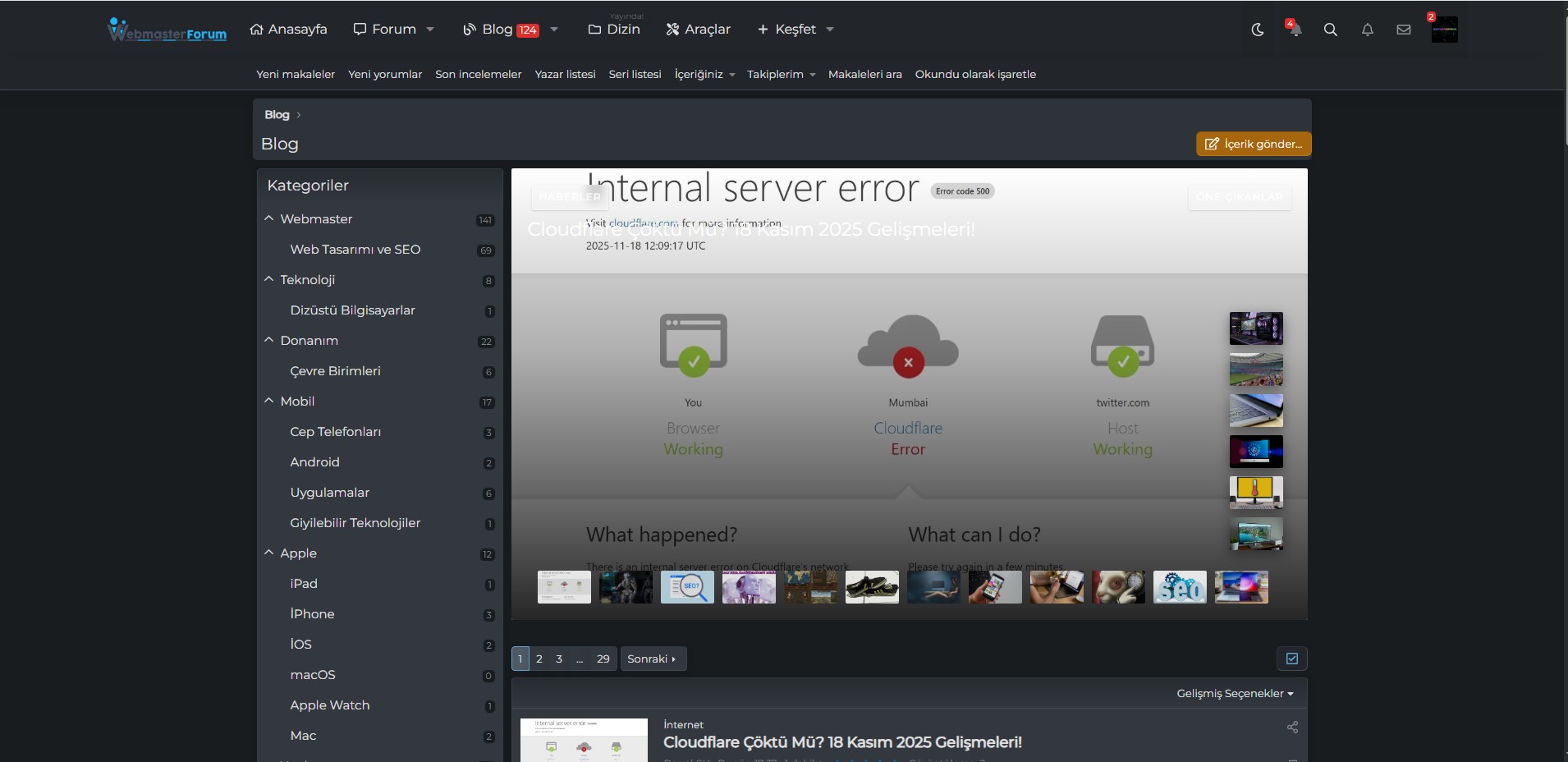Viewport: 1568px width, 762px height.
Task: Open the Cep Telefonları category
Action: coord(335,432)
